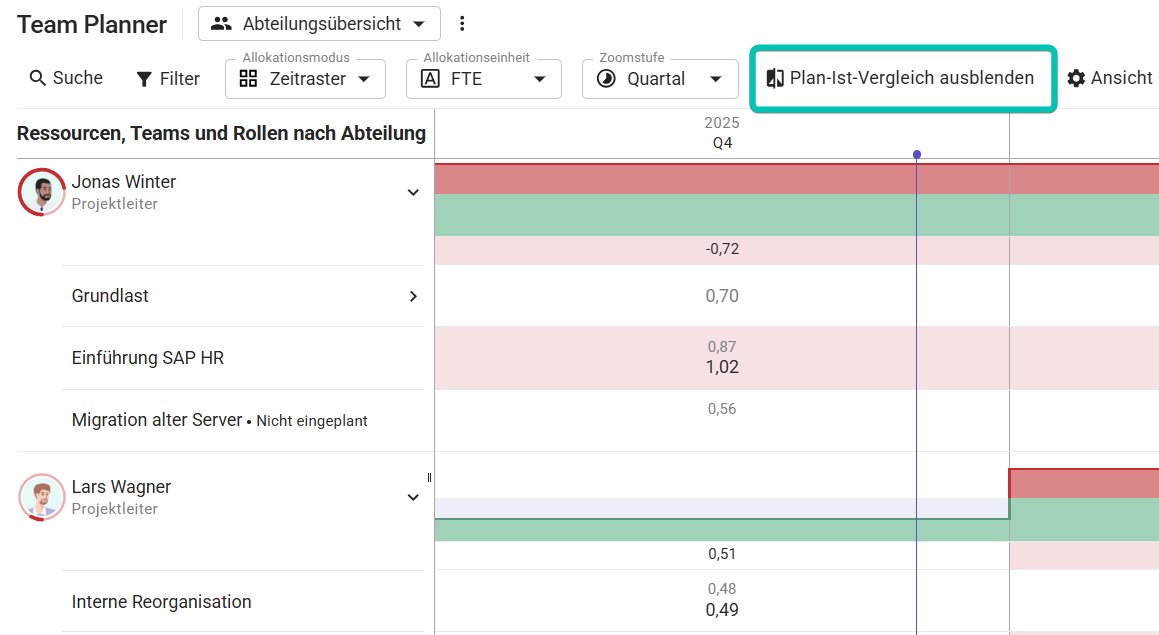Collapse Lars Wagner's resource row
Screen dimensions: 1159x635
pos(413,497)
